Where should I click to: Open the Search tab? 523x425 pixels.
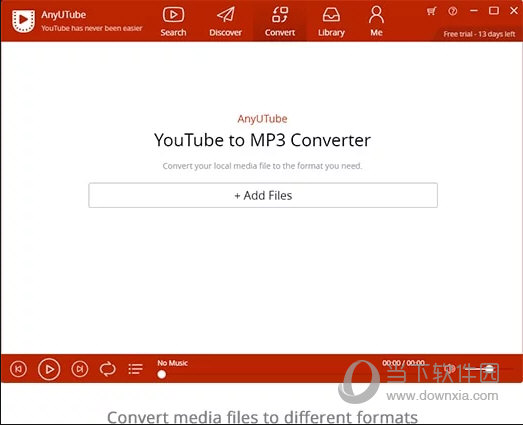(x=173, y=22)
